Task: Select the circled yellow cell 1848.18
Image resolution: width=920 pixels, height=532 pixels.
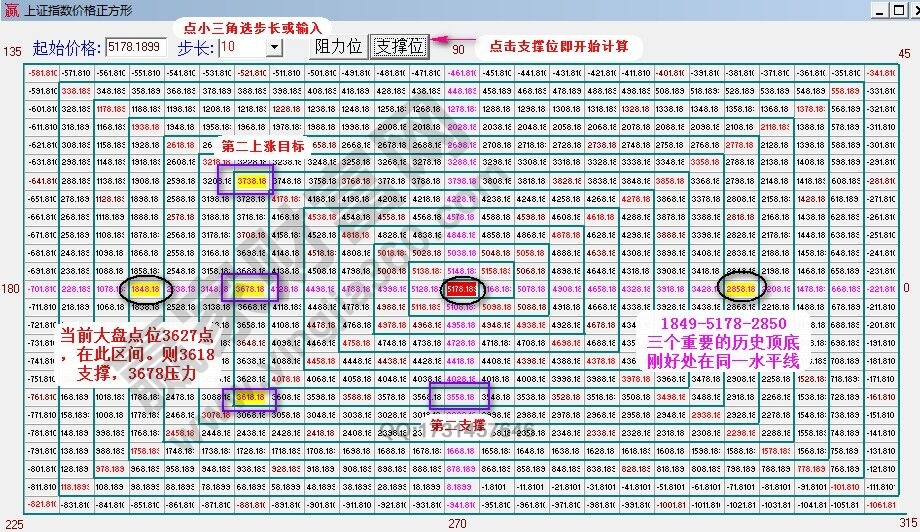Action: pos(146,288)
